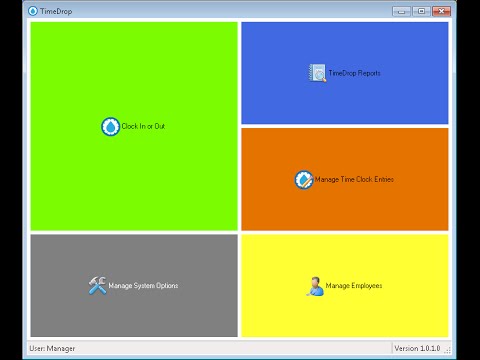480x360 pixels.
Task: Click the water drop Clock In icon
Action: tap(110, 127)
